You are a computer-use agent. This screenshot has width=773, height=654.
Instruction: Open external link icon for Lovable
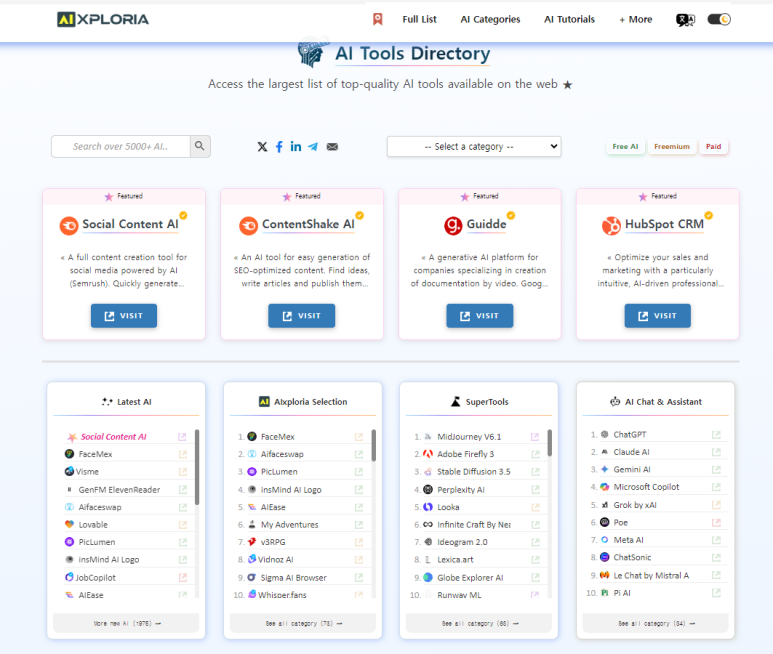183,525
